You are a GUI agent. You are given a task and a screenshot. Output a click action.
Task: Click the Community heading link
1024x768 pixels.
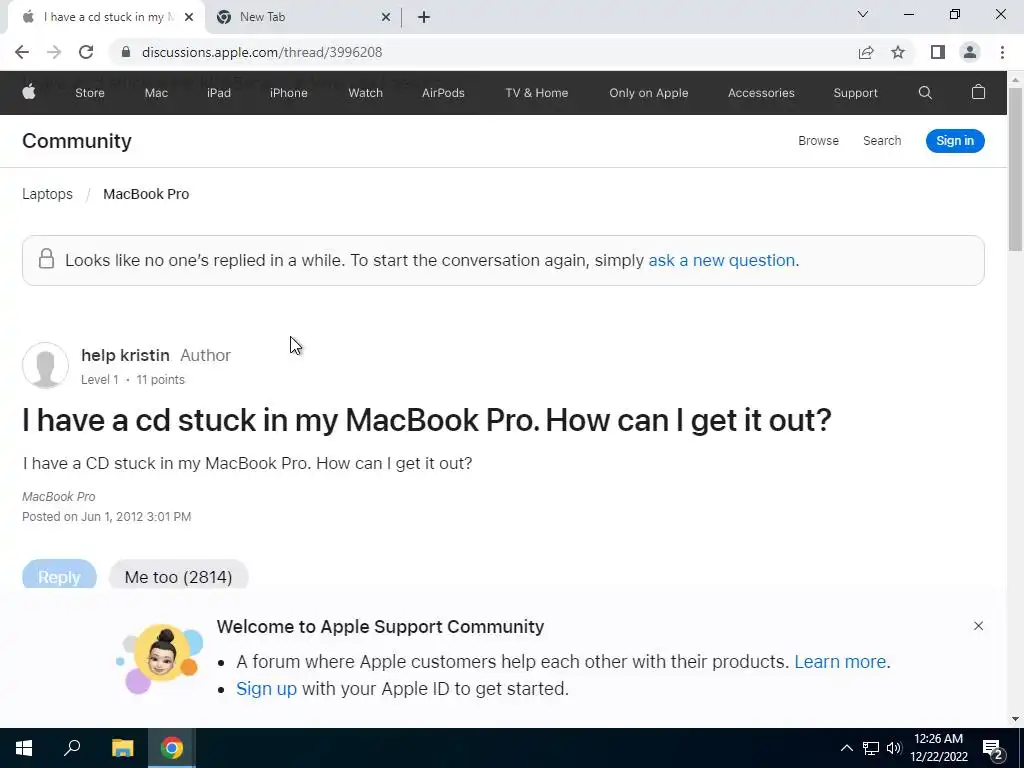click(x=76, y=140)
